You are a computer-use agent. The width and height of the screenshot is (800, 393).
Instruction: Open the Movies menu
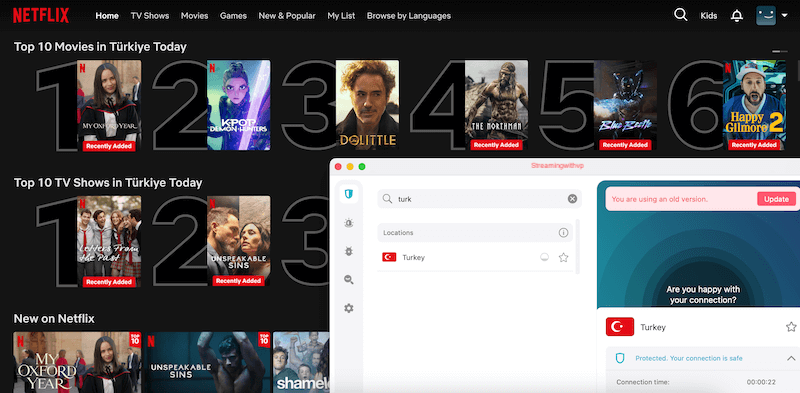pos(194,16)
